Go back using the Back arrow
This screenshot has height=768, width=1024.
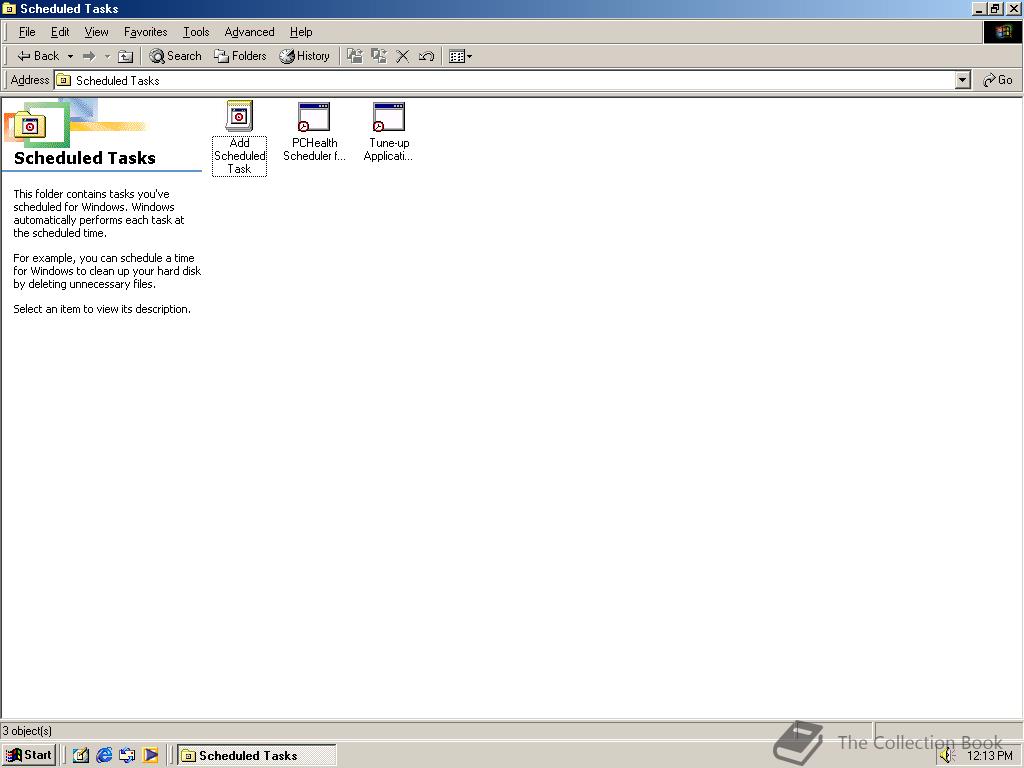click(x=38, y=56)
